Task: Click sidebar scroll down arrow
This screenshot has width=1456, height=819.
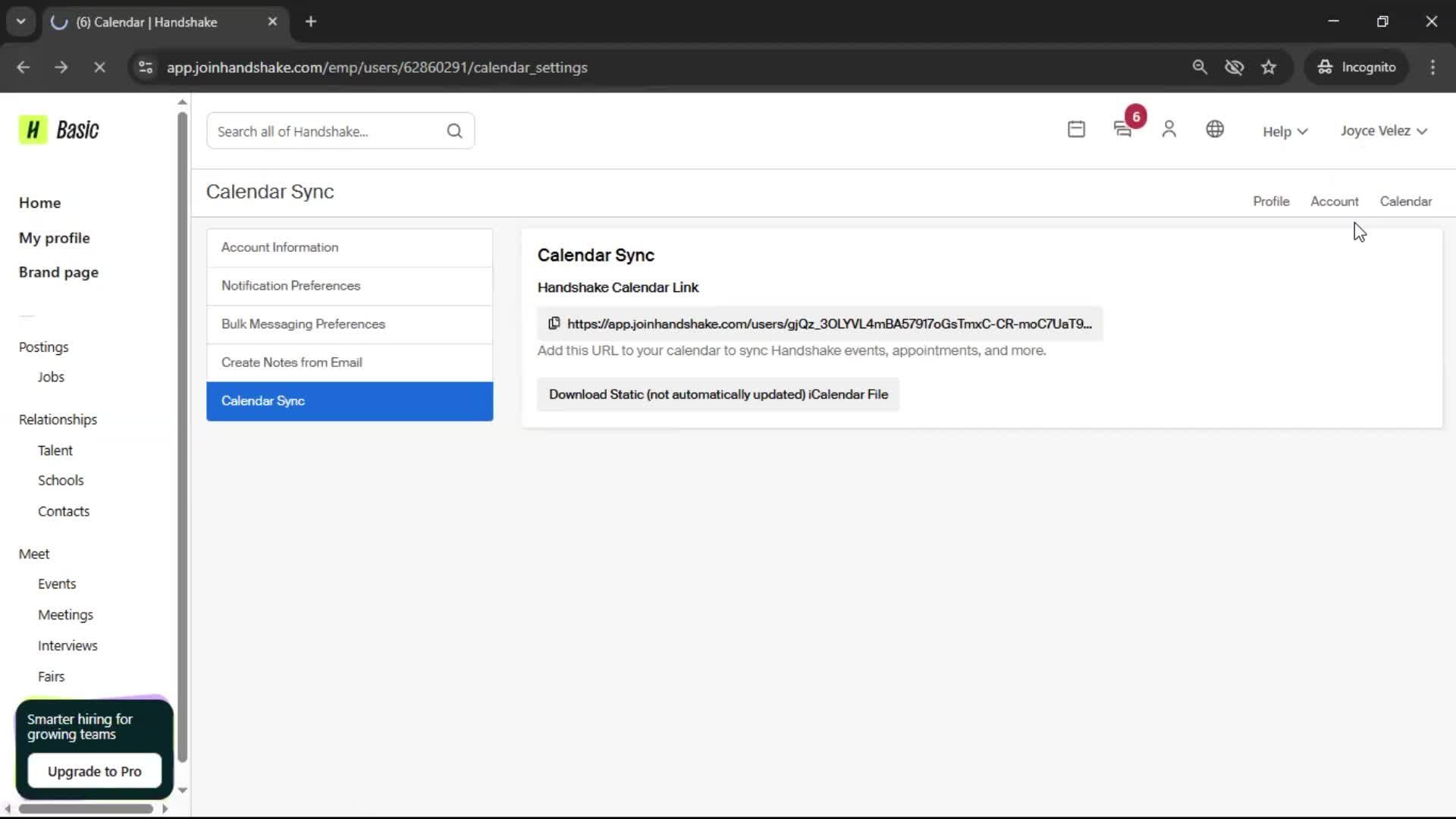Action: (182, 790)
